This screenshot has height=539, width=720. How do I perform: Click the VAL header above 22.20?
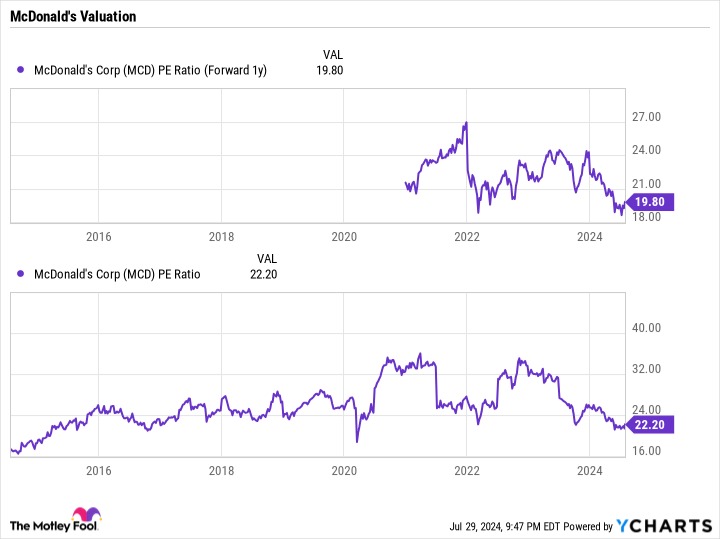[267, 258]
